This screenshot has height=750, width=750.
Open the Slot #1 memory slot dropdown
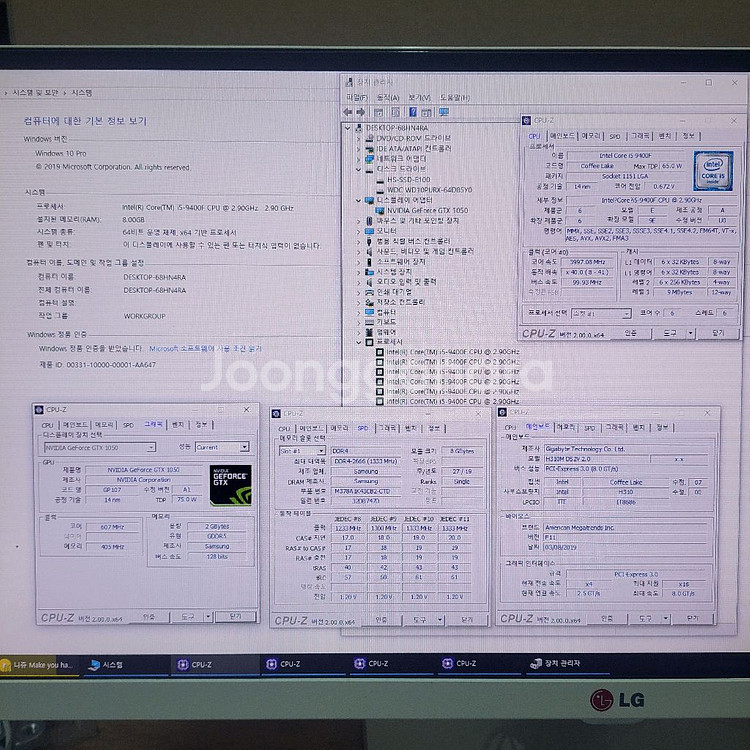pos(302,451)
